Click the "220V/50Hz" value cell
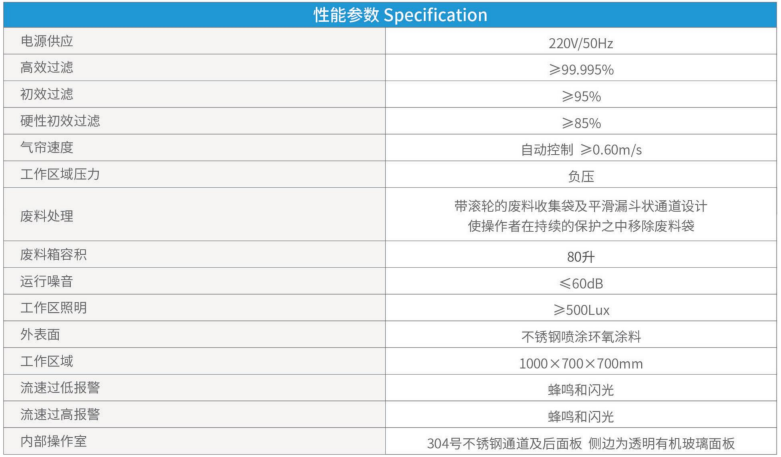 point(581,43)
